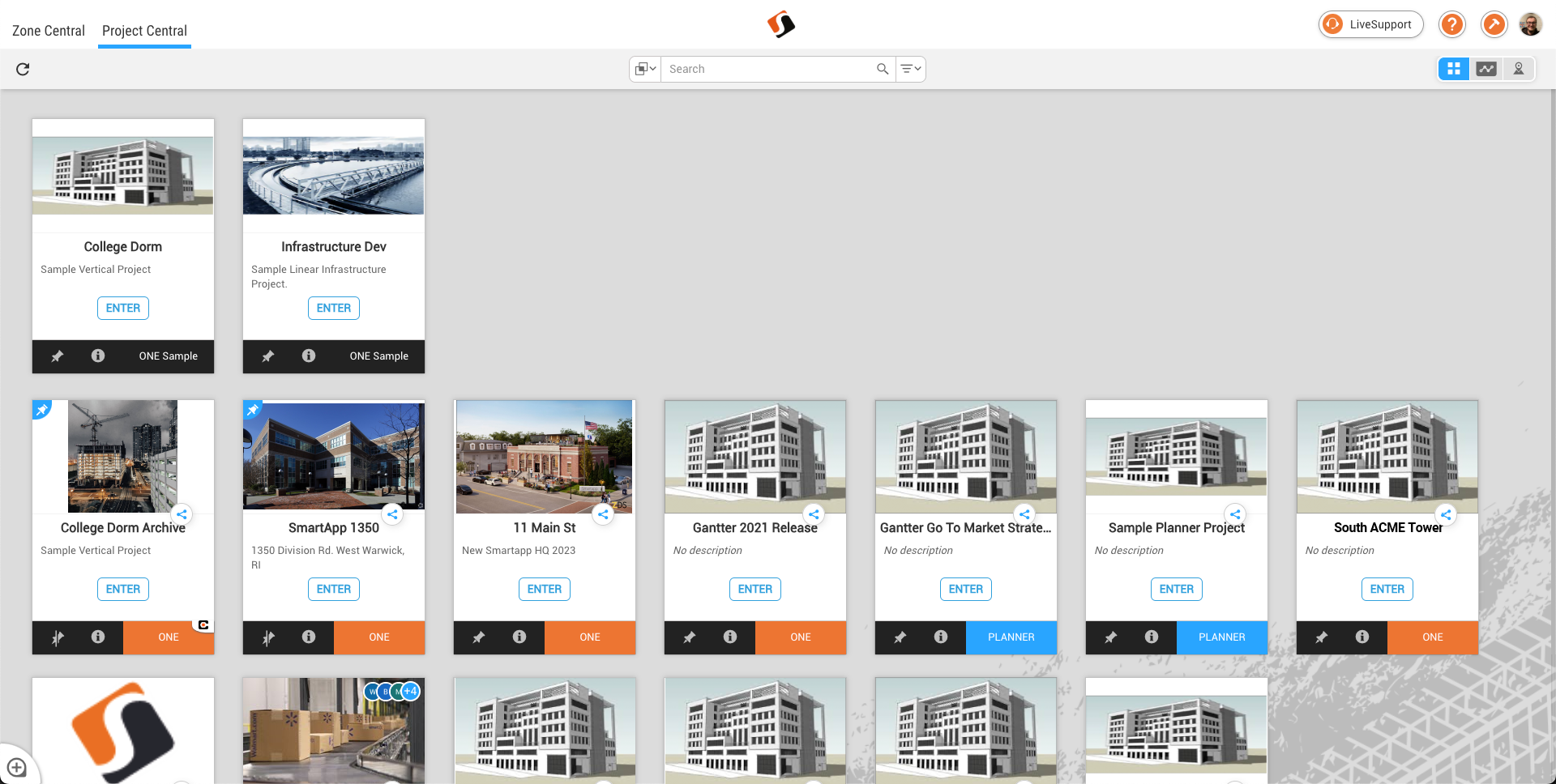
Task: Enter the Sample Planner Project
Action: 1177,589
